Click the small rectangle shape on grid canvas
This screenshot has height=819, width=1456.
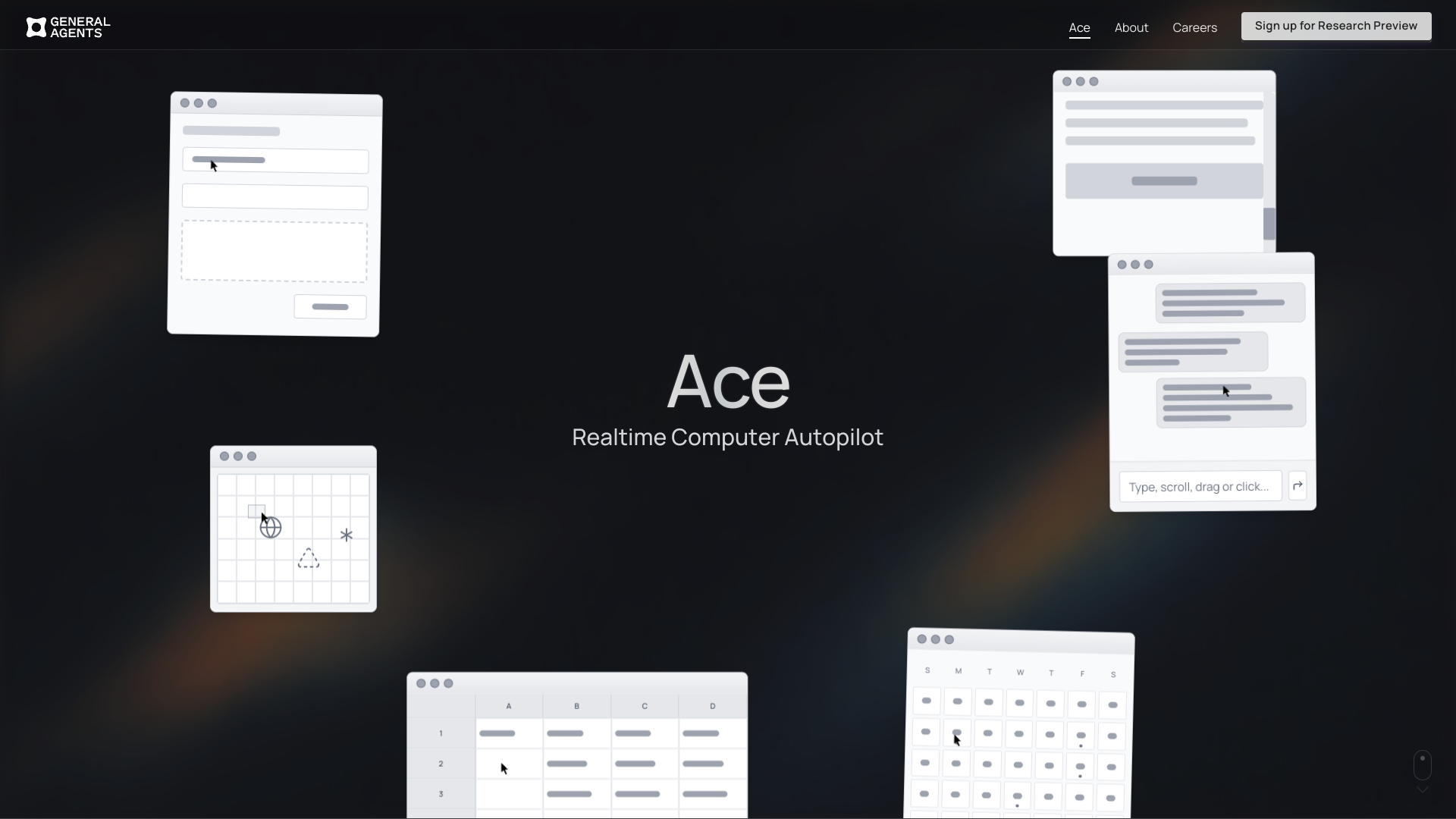pos(256,511)
